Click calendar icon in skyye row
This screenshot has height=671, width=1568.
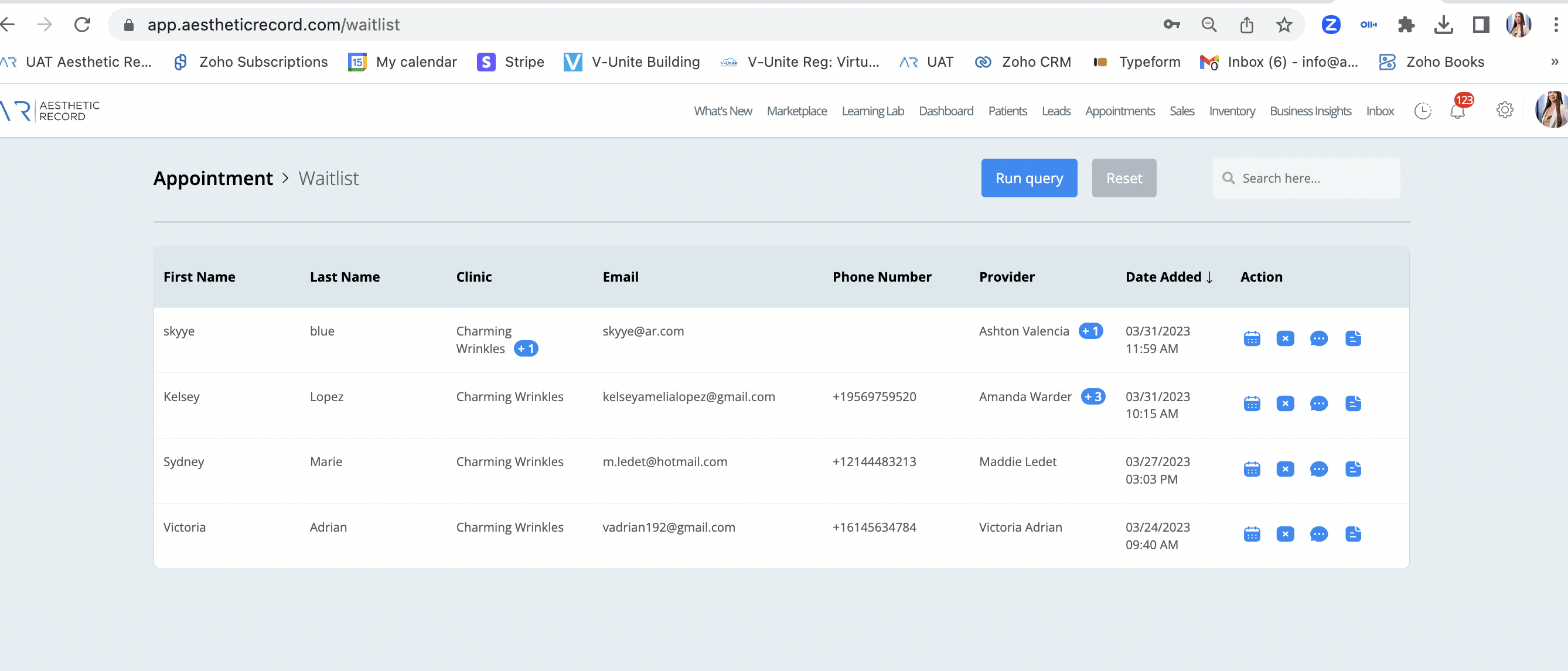coord(1252,339)
